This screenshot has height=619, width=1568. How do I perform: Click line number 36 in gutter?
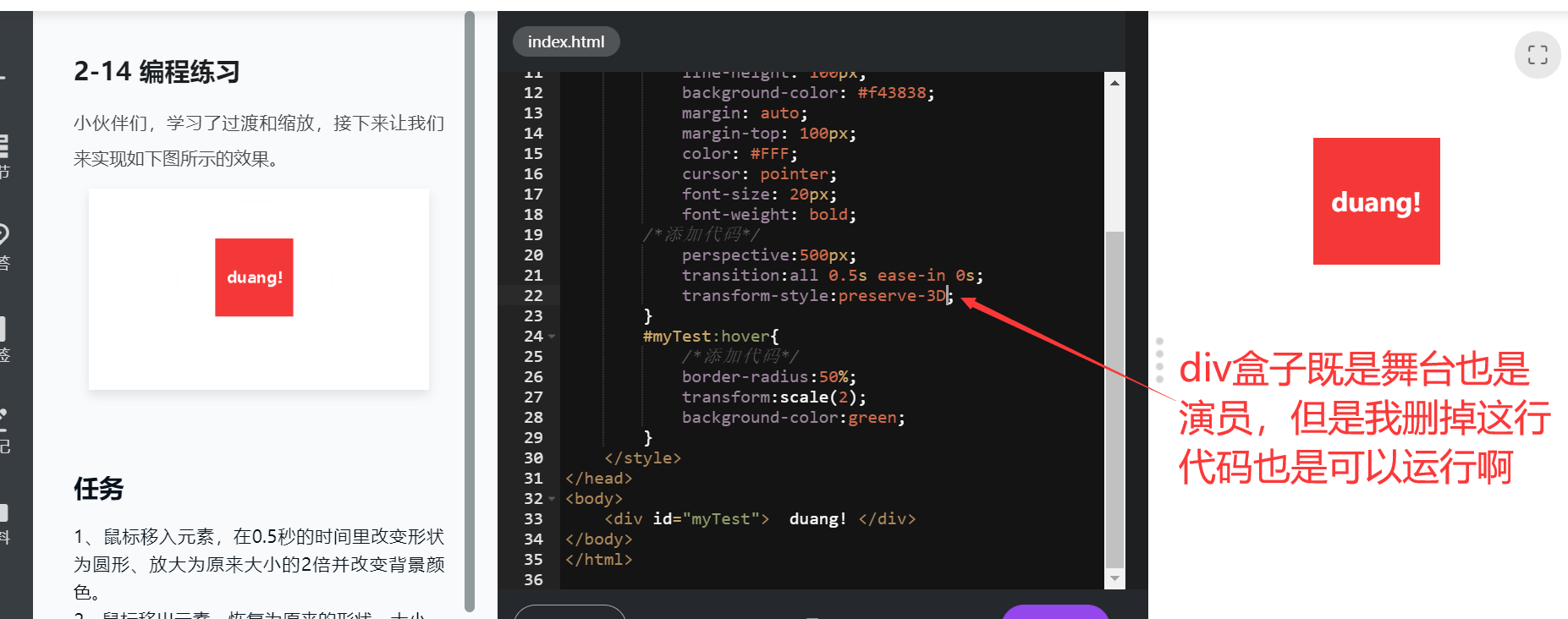[x=533, y=580]
